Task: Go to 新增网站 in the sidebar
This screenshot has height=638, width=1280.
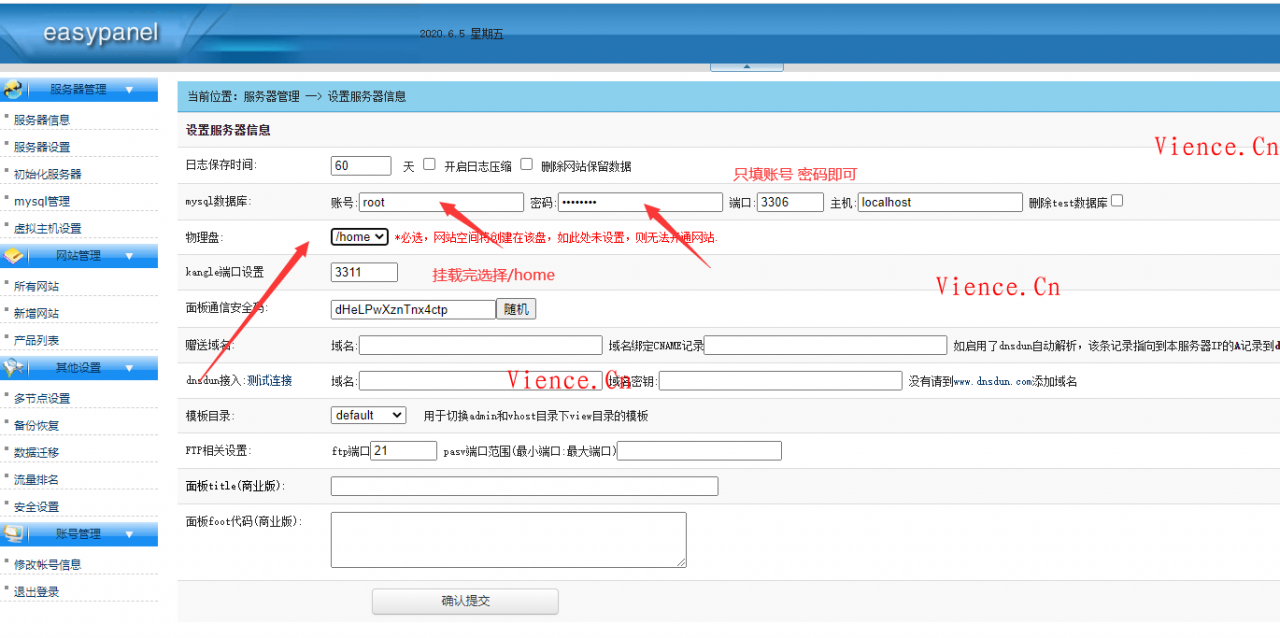Action: tap(36, 313)
